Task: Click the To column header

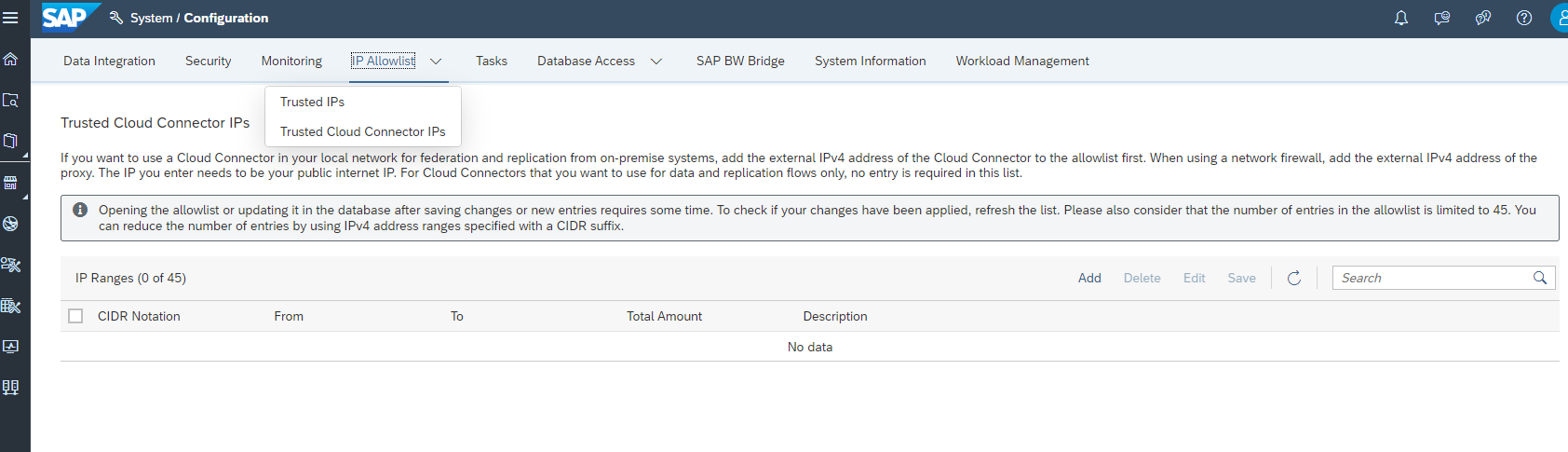Action: tap(456, 316)
